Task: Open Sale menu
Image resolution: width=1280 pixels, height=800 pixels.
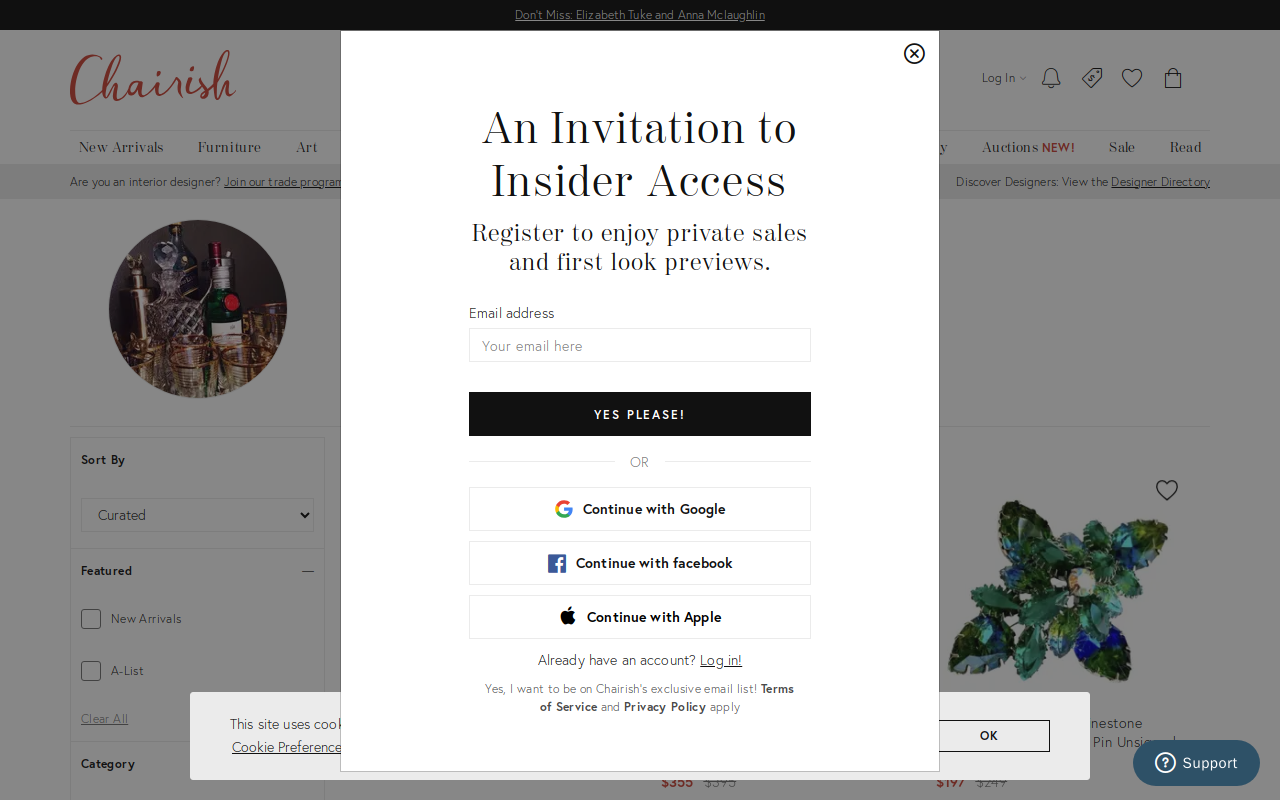Action: (x=1122, y=147)
